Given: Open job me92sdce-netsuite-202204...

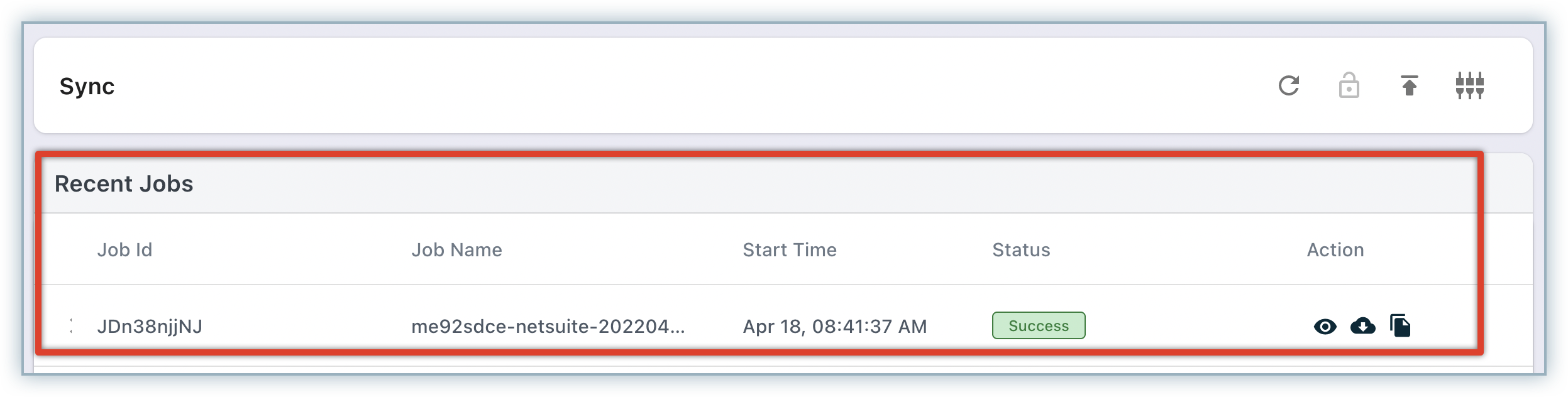Looking at the screenshot, I should tap(548, 327).
